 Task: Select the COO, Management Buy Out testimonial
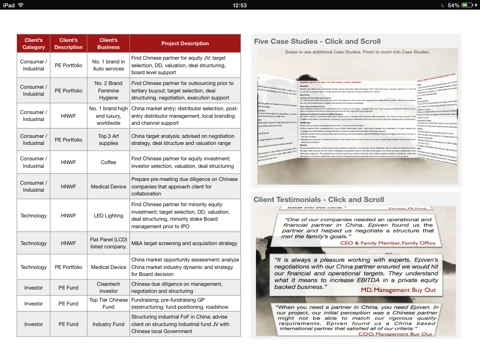357,319
